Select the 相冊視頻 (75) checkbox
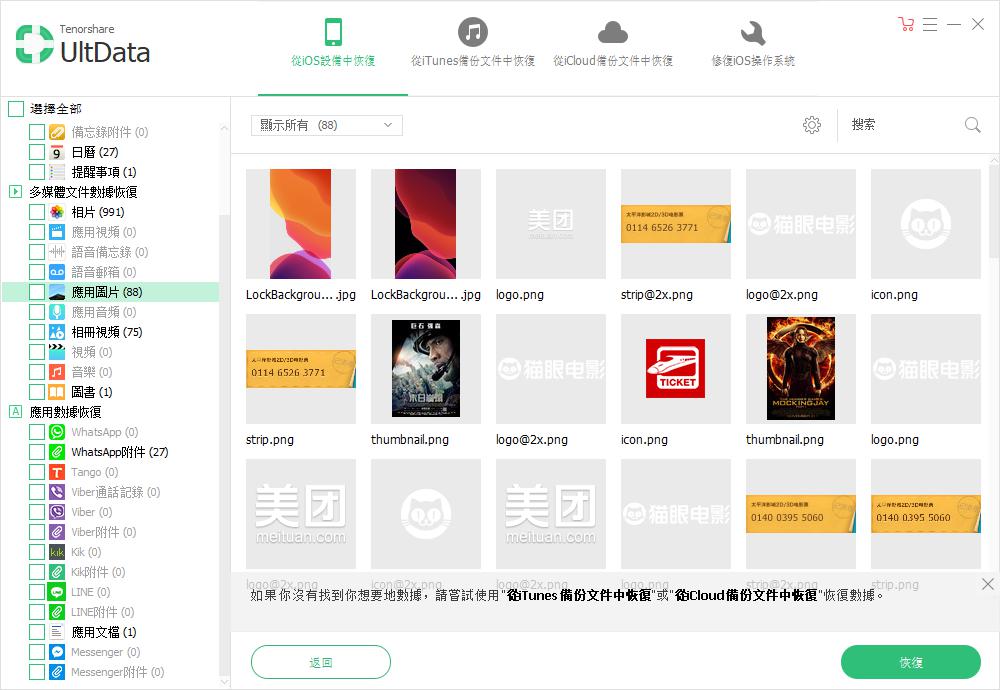 (x=37, y=332)
